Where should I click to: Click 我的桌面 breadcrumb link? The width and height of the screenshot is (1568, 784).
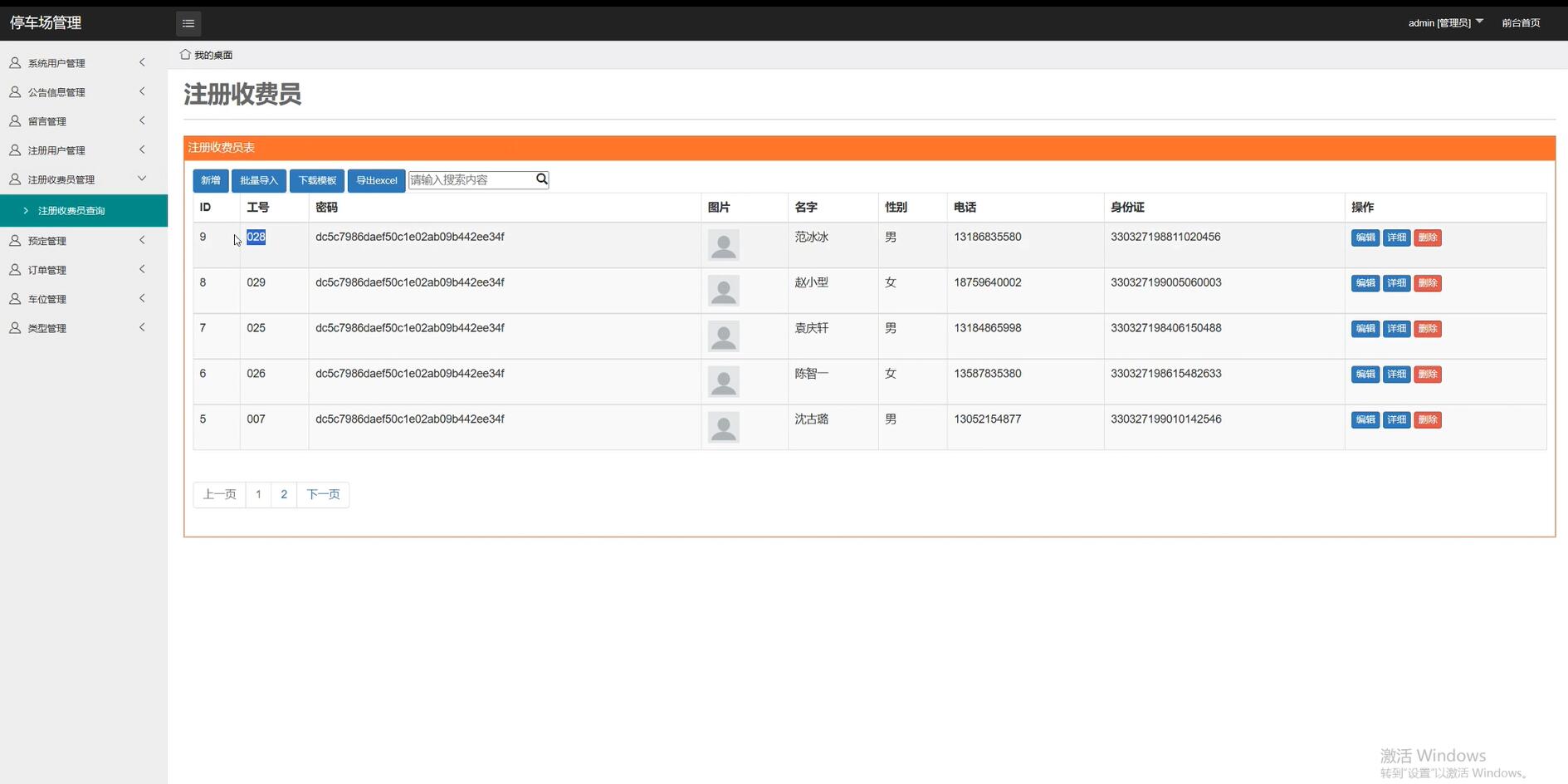click(x=213, y=55)
